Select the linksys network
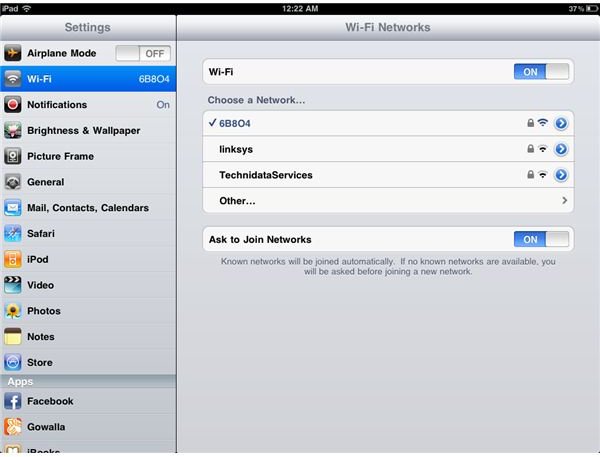Screen dimensions: 600x457 pos(388,149)
